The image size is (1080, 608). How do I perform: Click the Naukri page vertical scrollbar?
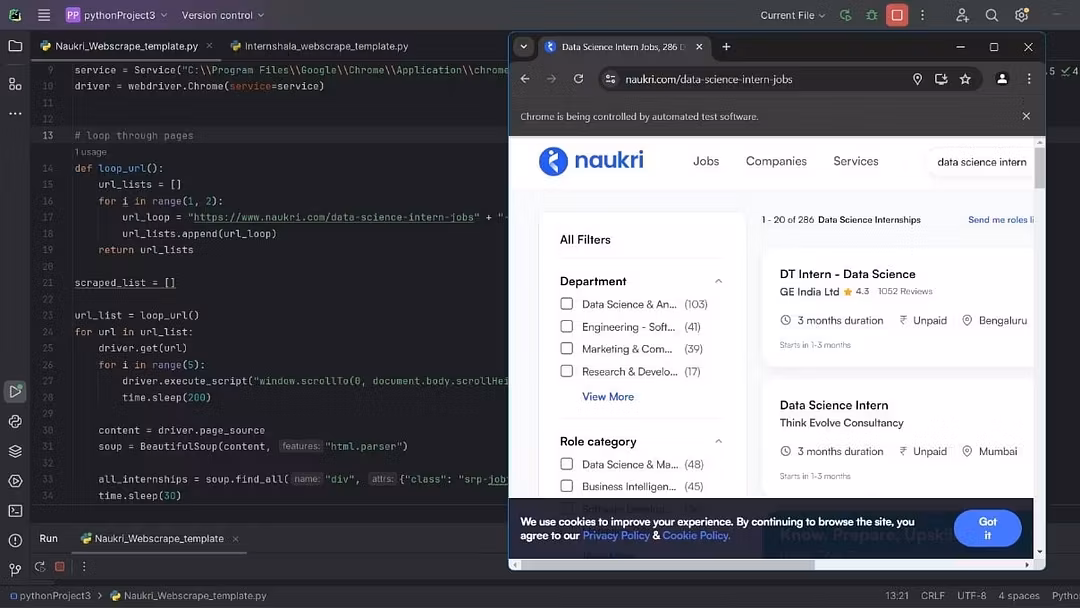click(x=1039, y=167)
